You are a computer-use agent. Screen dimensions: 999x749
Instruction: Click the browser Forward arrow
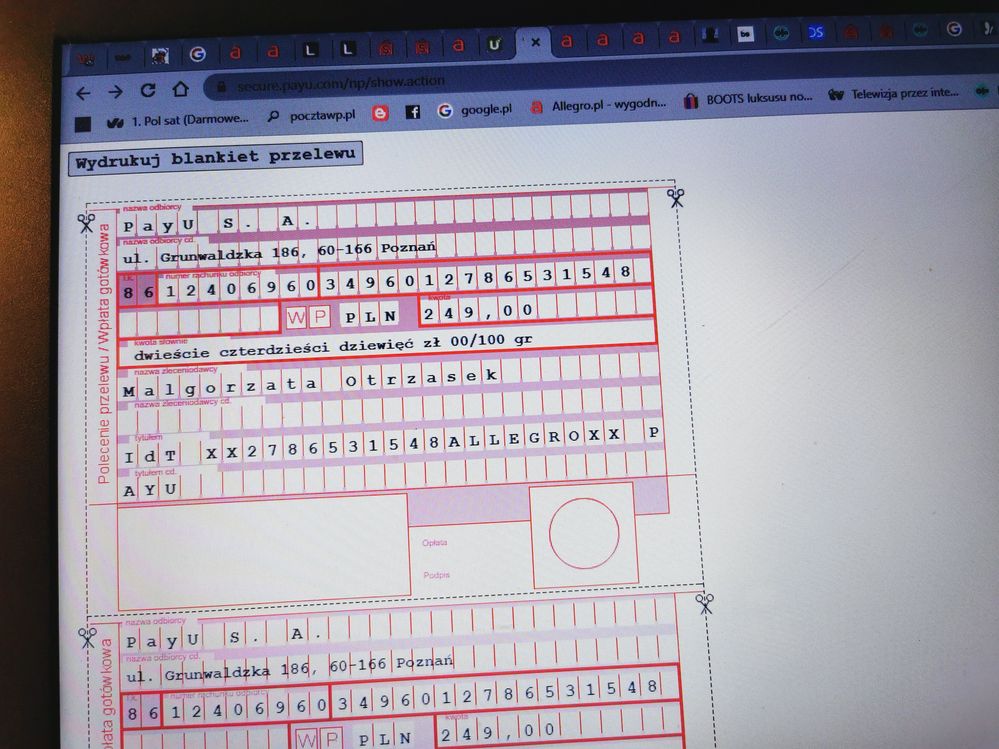click(x=115, y=91)
